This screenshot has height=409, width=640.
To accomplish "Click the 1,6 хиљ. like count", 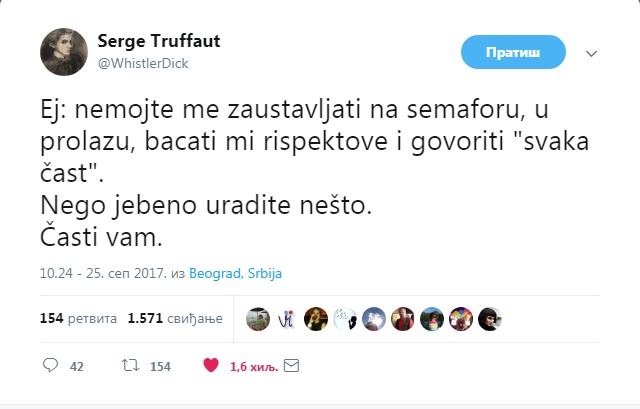I will point(250,367).
